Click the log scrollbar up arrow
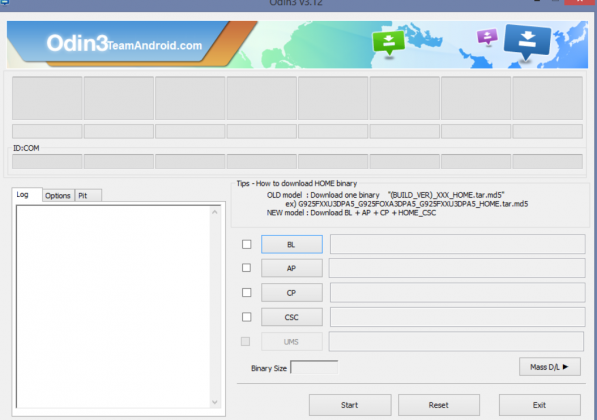The image size is (597, 420). tap(215, 212)
